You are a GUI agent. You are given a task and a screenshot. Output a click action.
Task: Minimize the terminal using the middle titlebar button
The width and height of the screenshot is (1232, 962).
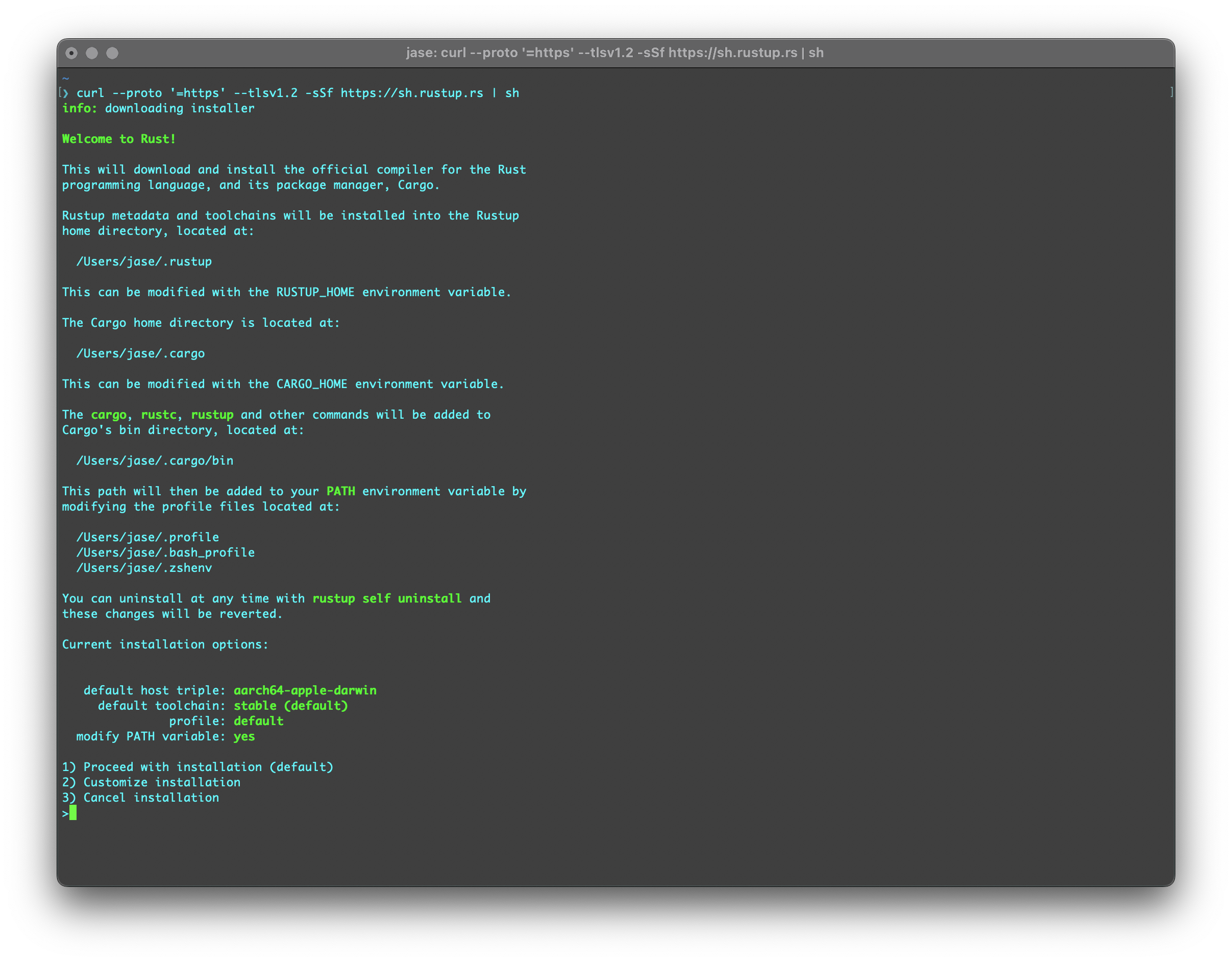coord(92,53)
